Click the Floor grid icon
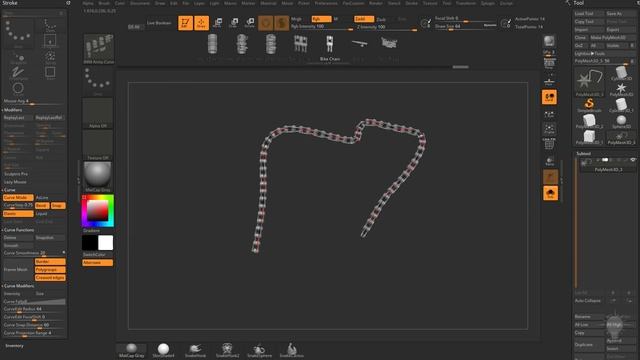Viewport: 640px width, 360px height. [x=549, y=81]
